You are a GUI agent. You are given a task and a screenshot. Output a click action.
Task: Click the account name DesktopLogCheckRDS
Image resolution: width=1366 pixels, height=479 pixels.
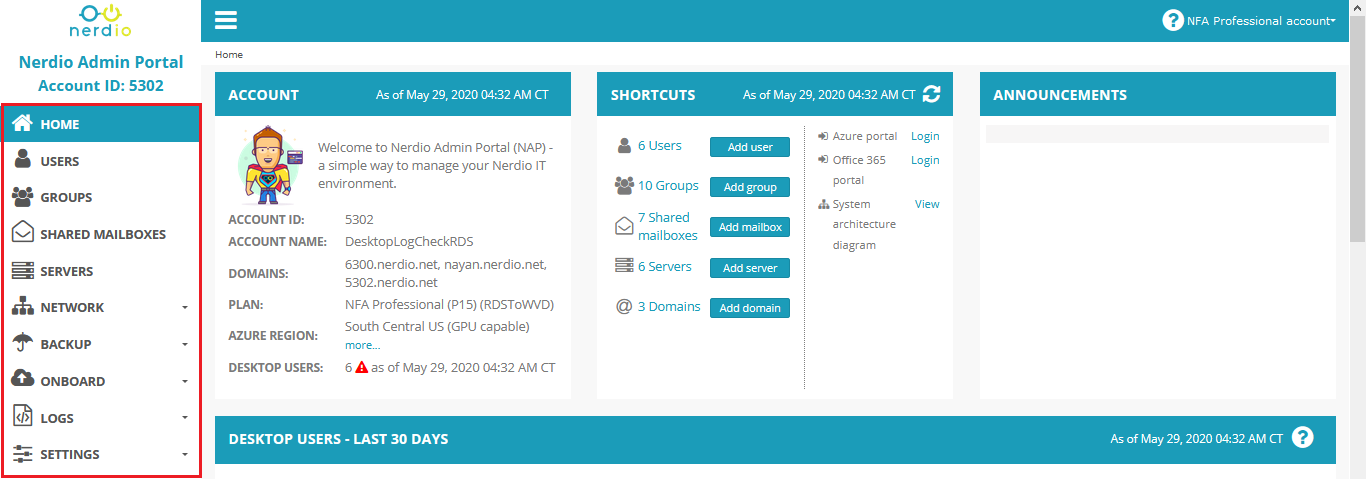click(409, 241)
